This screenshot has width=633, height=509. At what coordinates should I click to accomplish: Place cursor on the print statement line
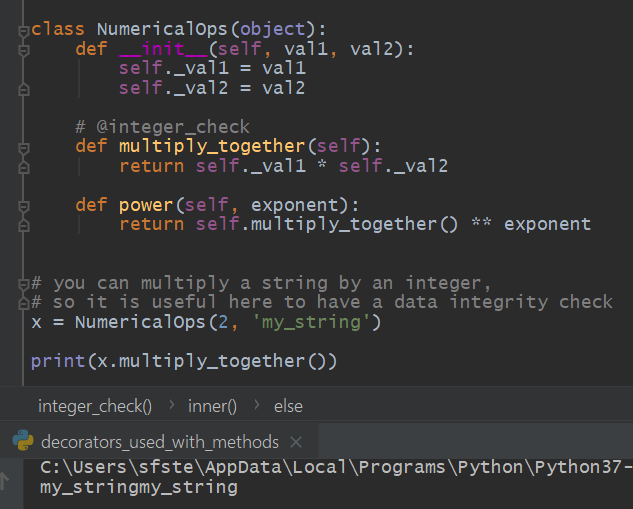pyautogui.click(x=184, y=360)
